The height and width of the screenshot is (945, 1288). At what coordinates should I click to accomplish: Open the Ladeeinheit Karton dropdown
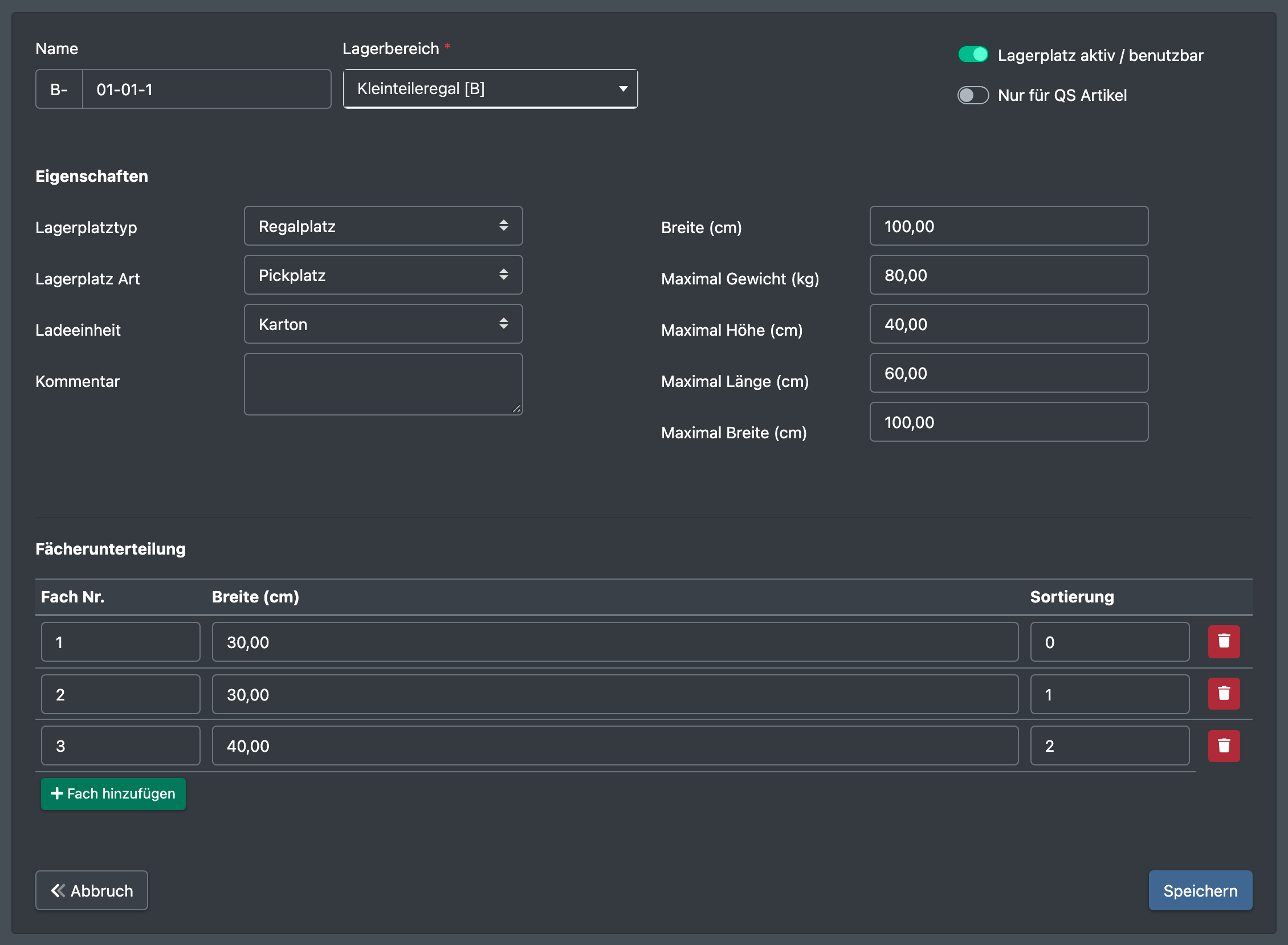click(x=383, y=324)
